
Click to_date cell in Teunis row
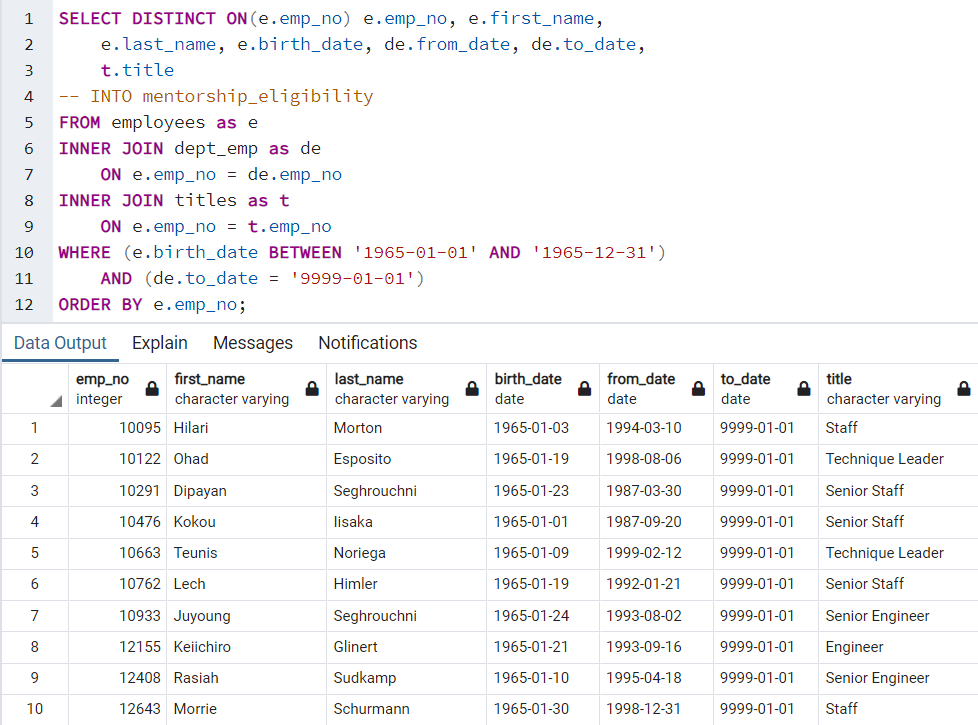[766, 553]
